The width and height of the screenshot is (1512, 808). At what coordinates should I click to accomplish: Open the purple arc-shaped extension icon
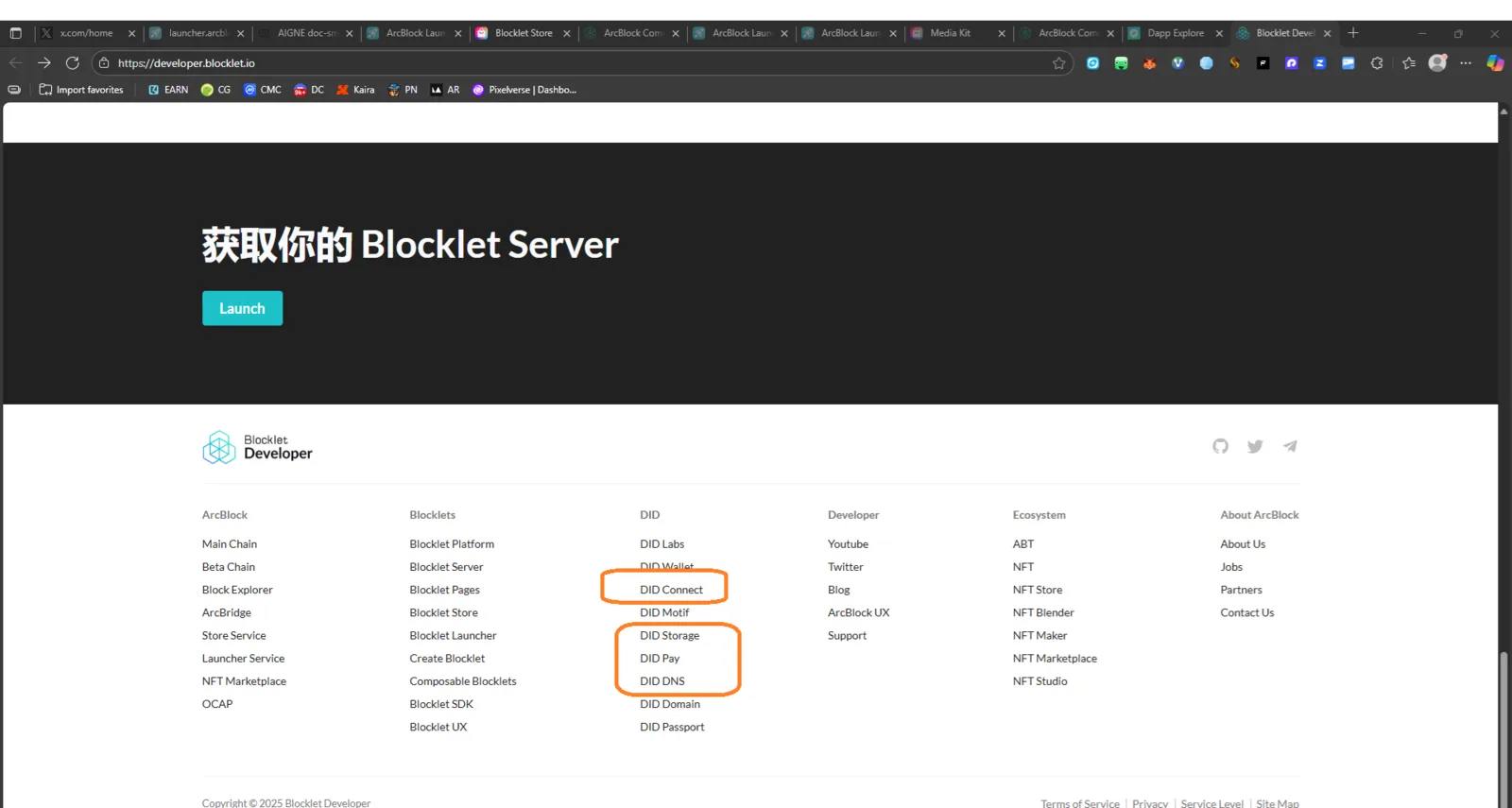tap(1292, 63)
